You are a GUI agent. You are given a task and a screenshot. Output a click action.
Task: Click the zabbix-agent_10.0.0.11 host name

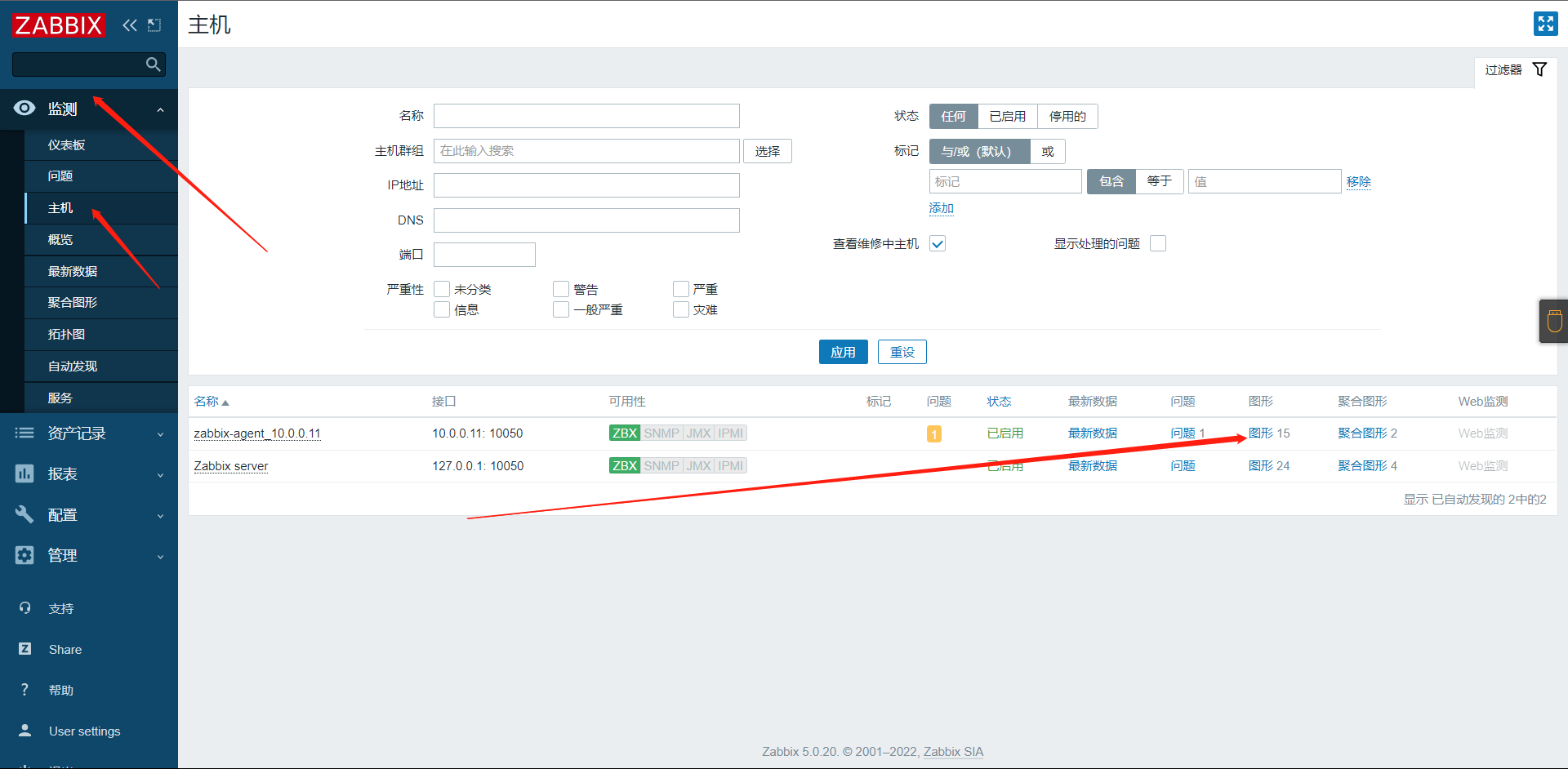257,433
